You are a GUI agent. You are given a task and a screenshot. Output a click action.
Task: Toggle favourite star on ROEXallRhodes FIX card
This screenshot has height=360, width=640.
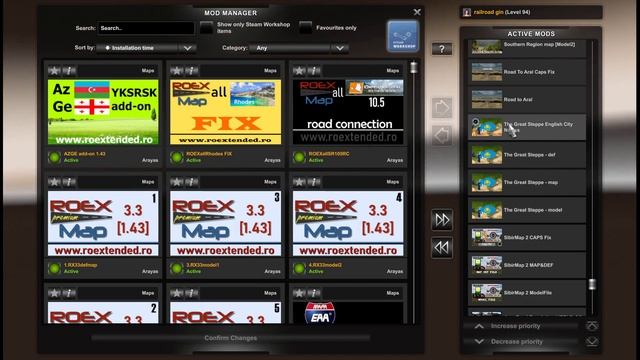177,71
